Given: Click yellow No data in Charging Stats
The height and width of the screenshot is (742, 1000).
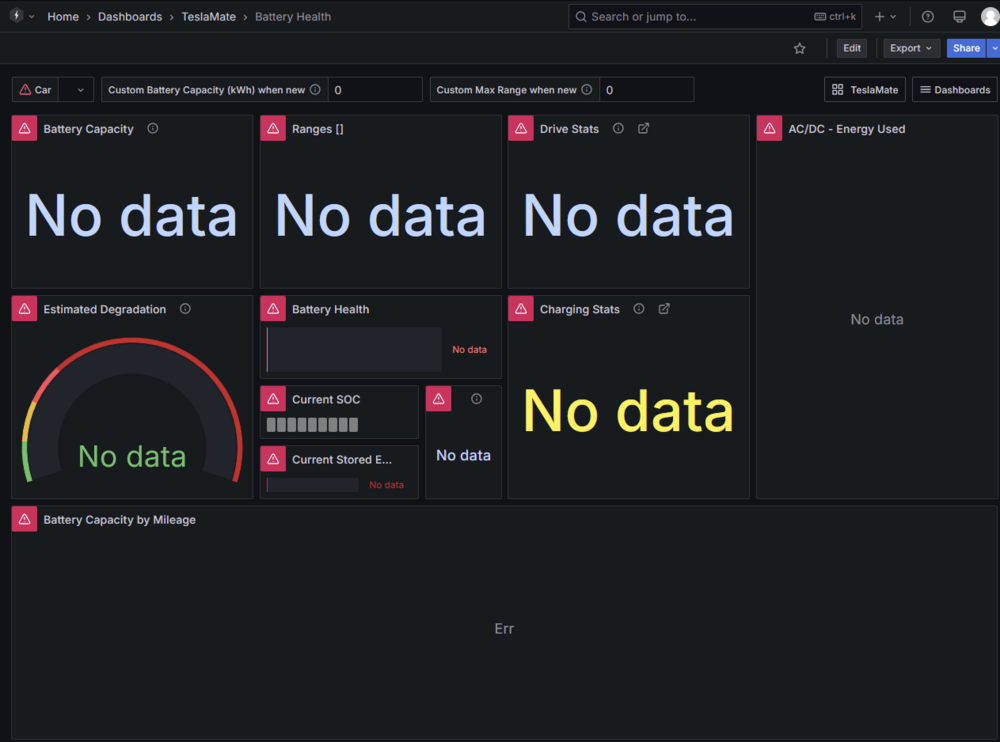Looking at the screenshot, I should pos(628,412).
